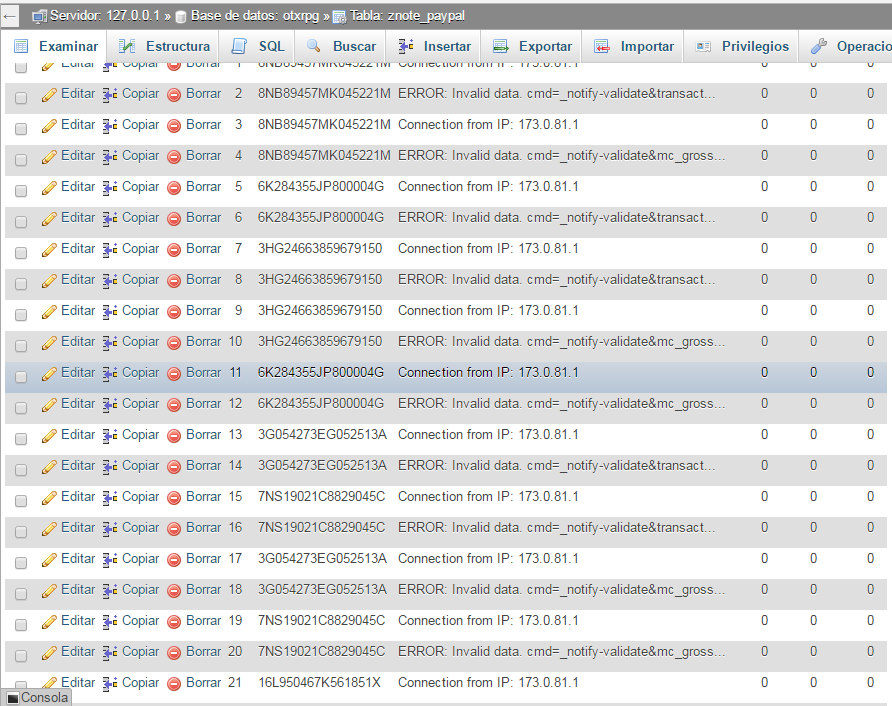Click the Estructura icon
The width and height of the screenshot is (892, 706).
click(x=126, y=47)
